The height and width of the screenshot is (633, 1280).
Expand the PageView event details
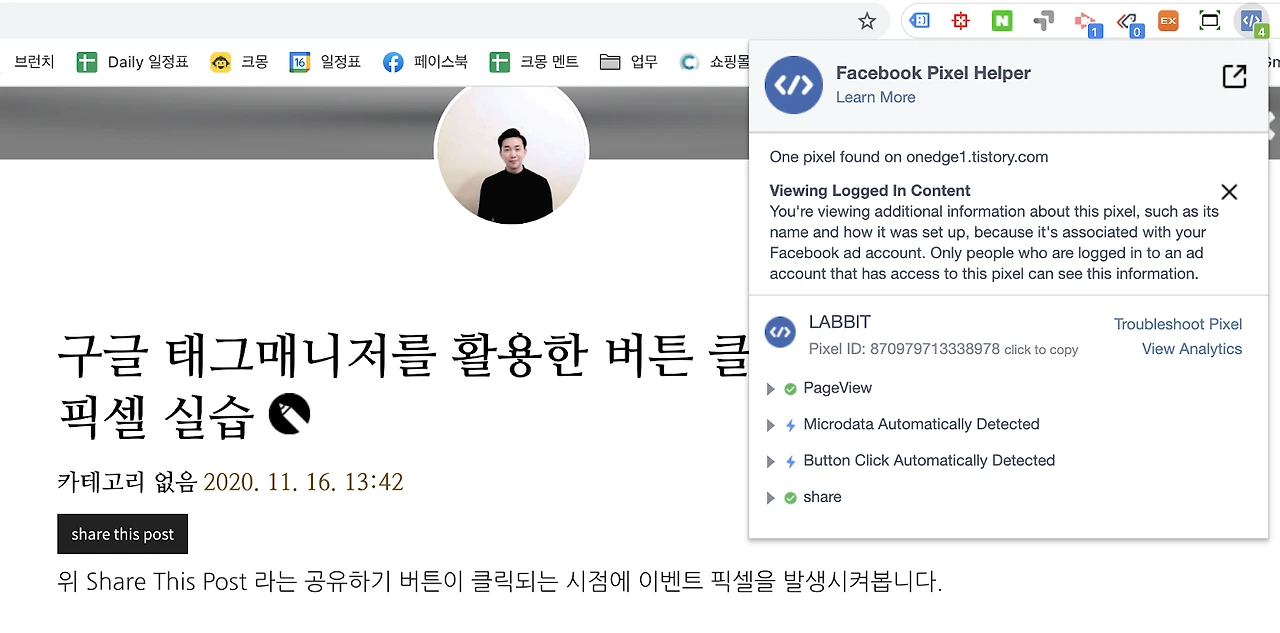point(770,388)
